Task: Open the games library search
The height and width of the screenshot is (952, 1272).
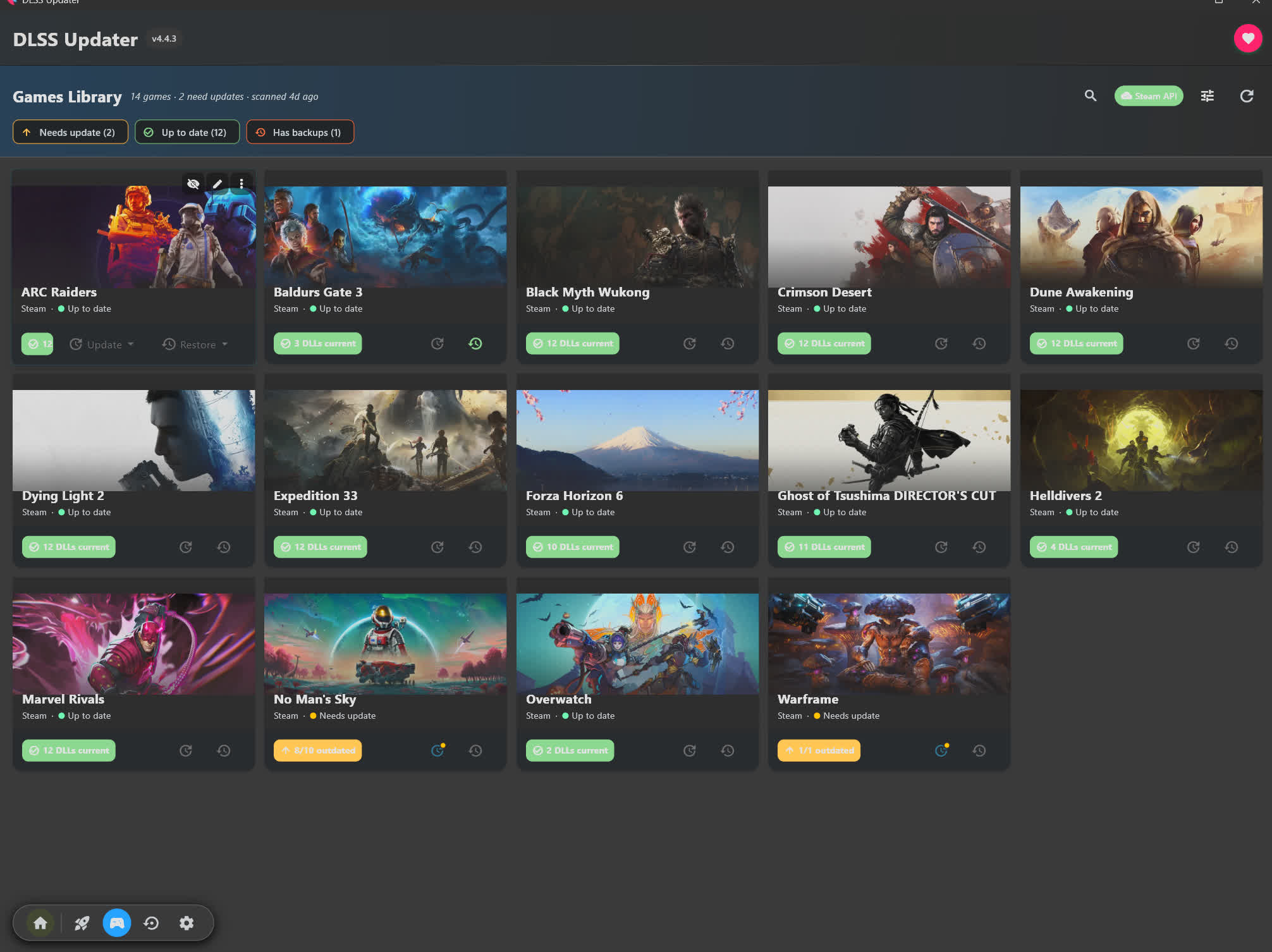Action: tap(1091, 96)
